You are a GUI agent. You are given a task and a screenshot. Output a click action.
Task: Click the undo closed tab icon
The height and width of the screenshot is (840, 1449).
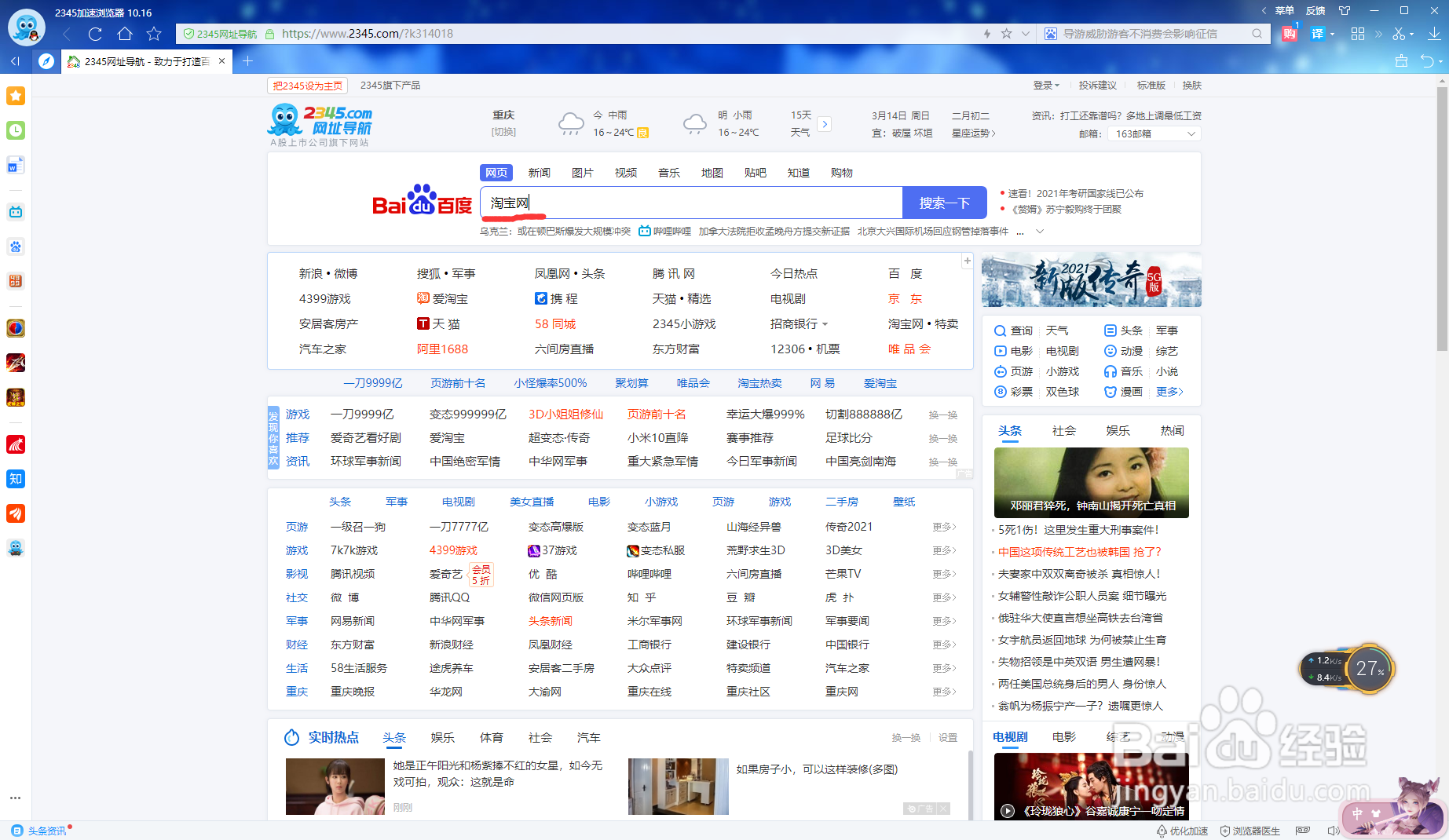[x=1427, y=61]
